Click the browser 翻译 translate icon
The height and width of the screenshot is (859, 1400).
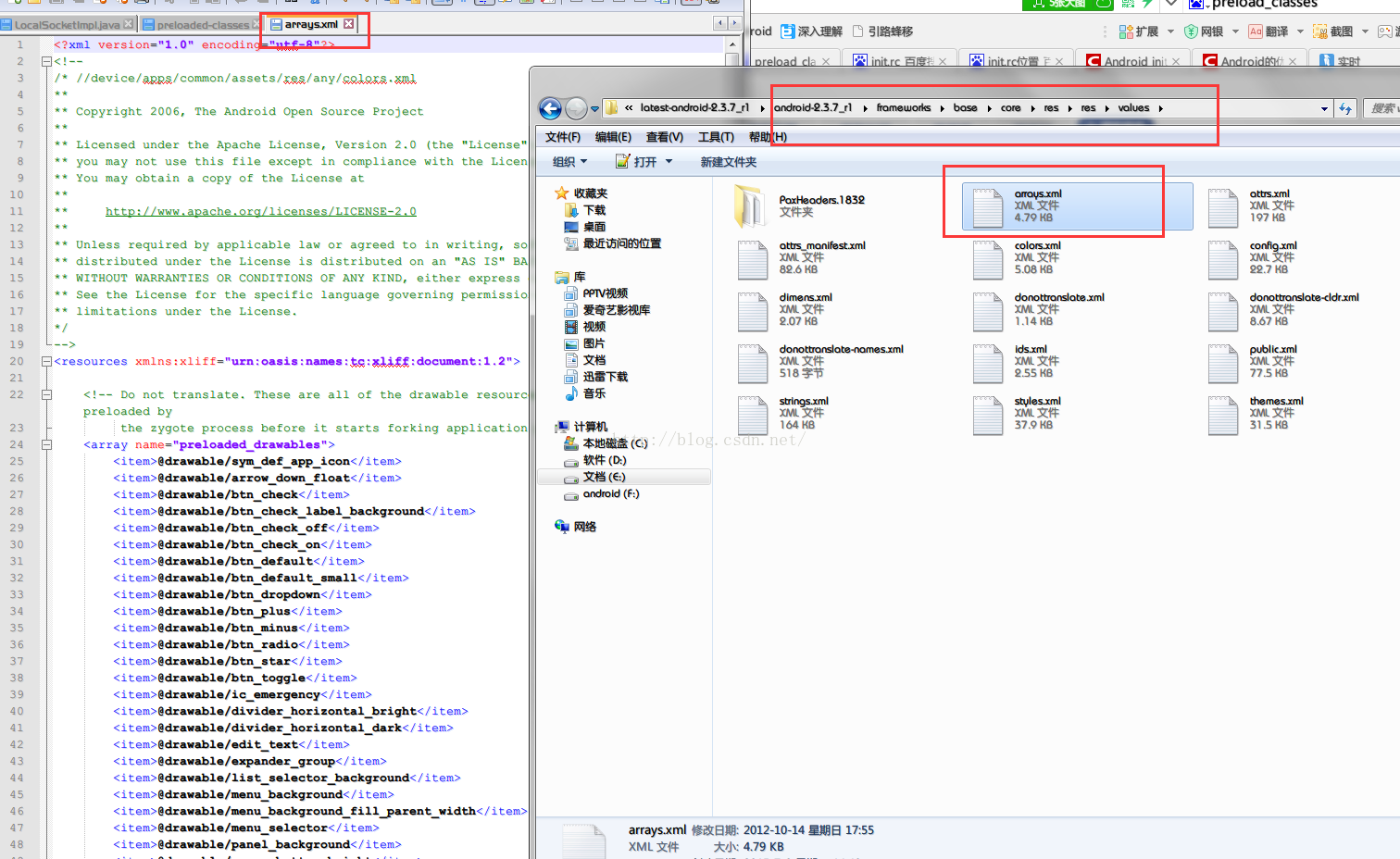pos(1256,31)
